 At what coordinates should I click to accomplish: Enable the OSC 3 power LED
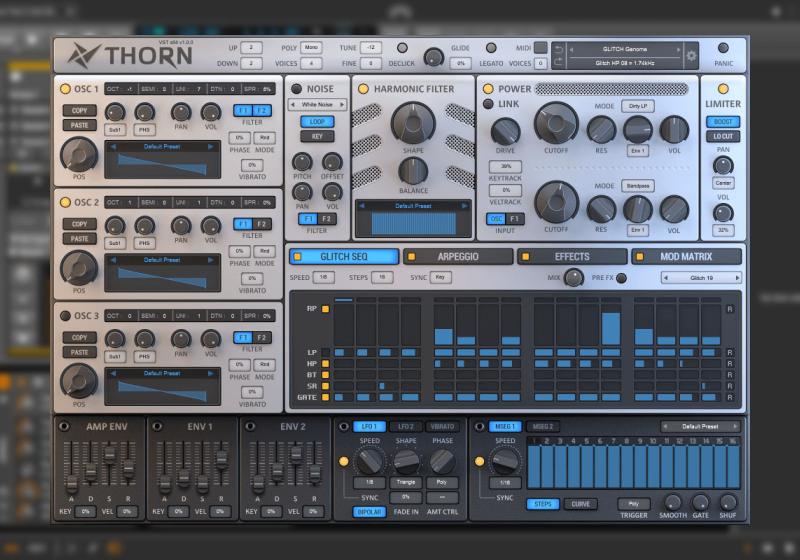tap(65, 316)
